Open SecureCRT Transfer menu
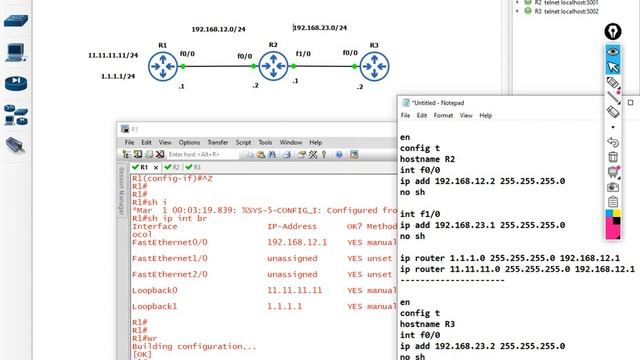640x360 pixels. (218, 142)
